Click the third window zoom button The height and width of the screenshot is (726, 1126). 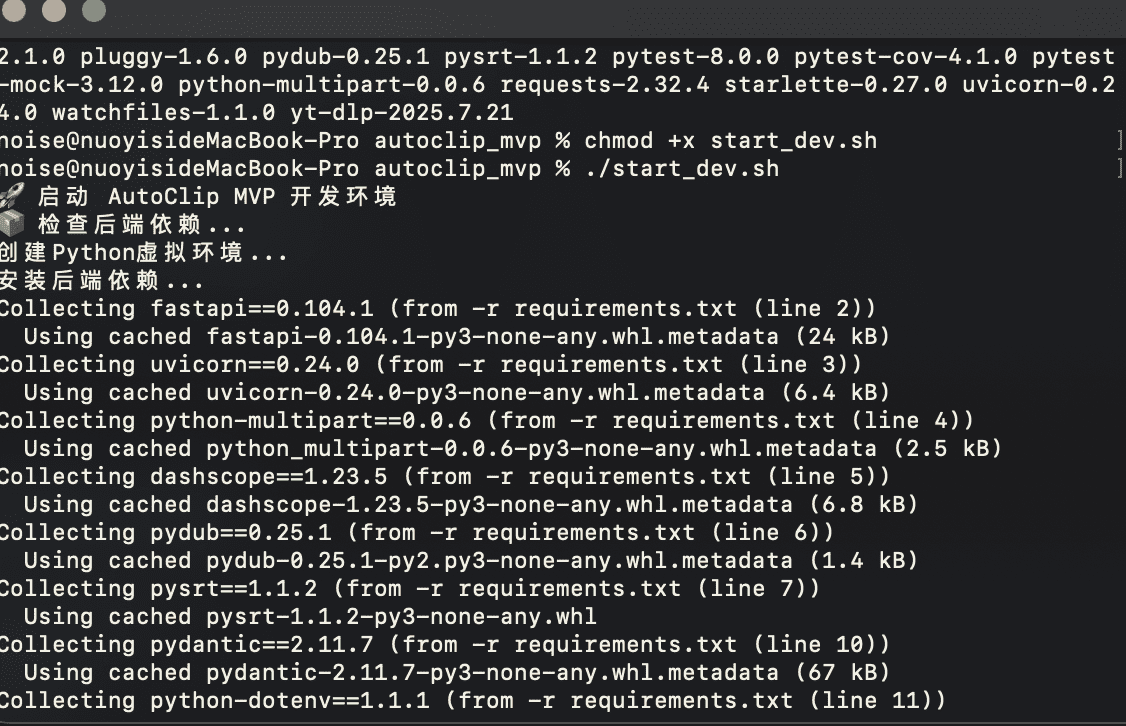click(92, 11)
